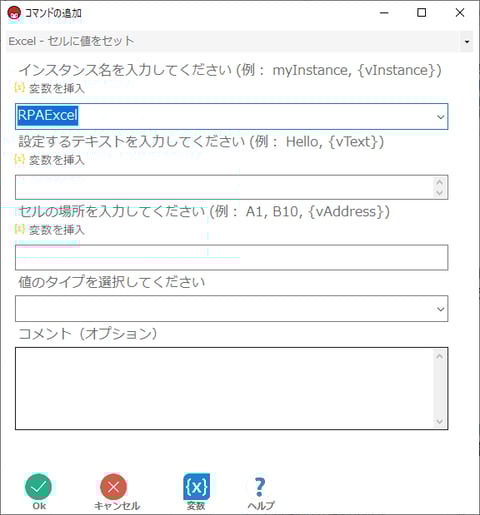Click 変数を挿入 link under 設定するテキスト label
The image size is (480, 515).
[57, 160]
